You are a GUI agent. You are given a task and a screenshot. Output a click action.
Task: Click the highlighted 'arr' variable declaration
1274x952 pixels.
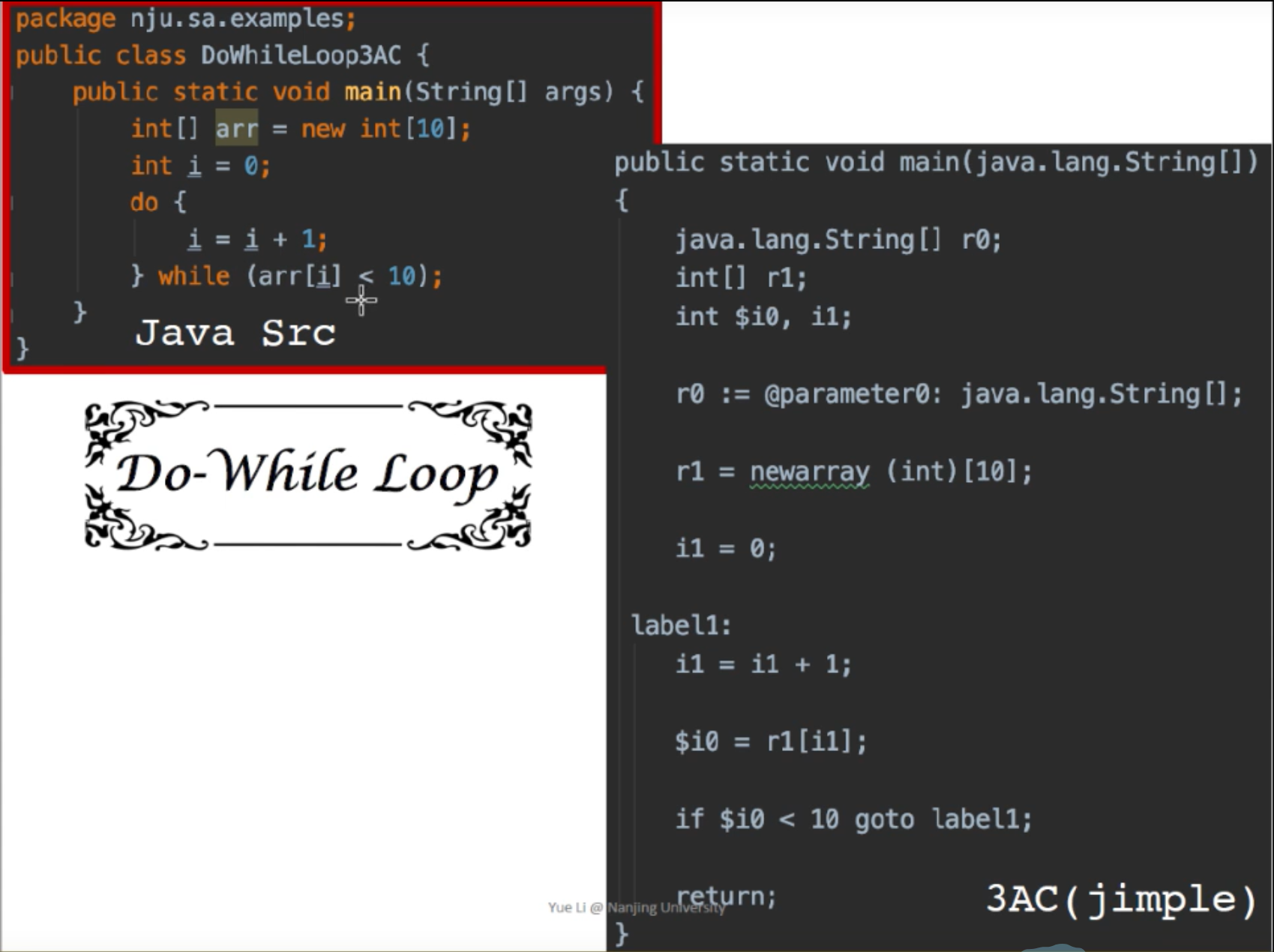click(x=237, y=128)
